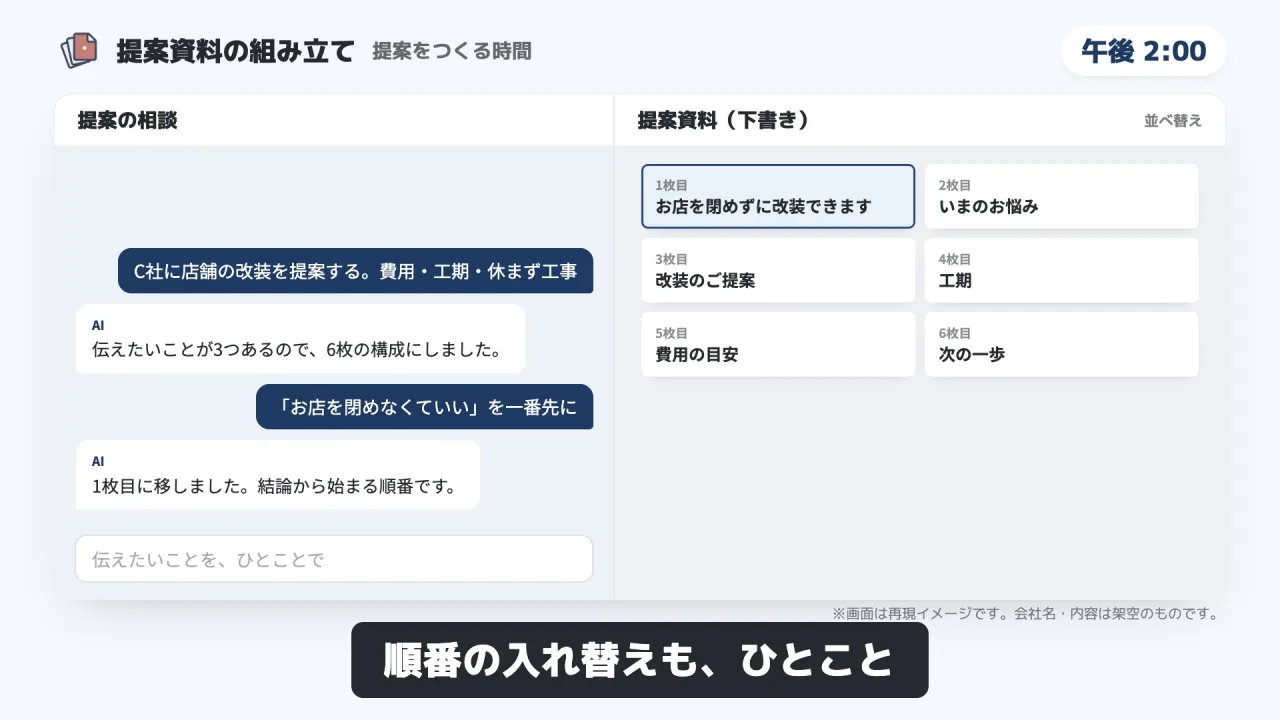The width and height of the screenshot is (1280, 720).
Task: Select slide card 1枚目 お店を閉めずに改装できます
Action: (778, 196)
